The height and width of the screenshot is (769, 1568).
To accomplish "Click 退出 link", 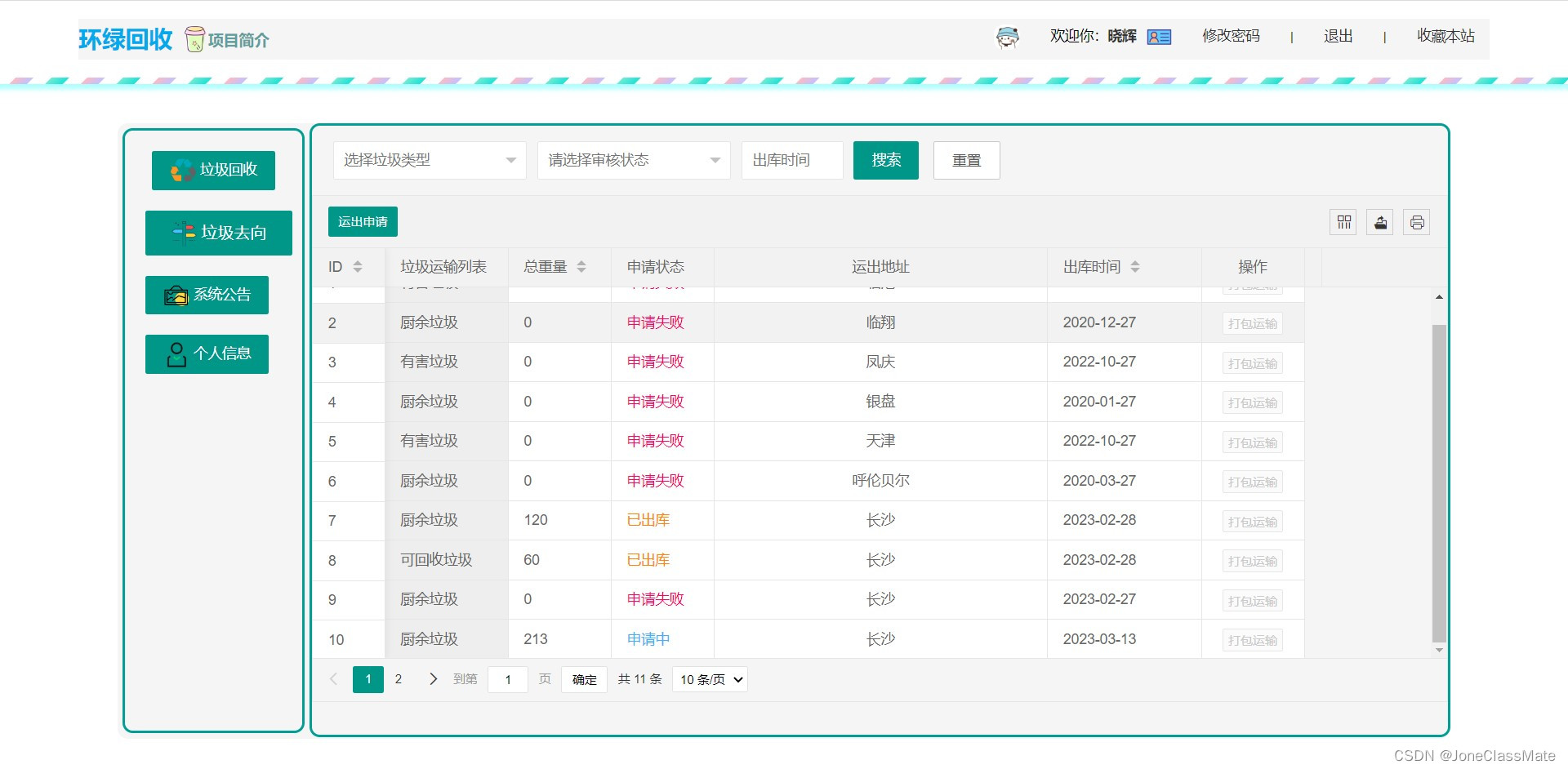I will tap(1339, 36).
